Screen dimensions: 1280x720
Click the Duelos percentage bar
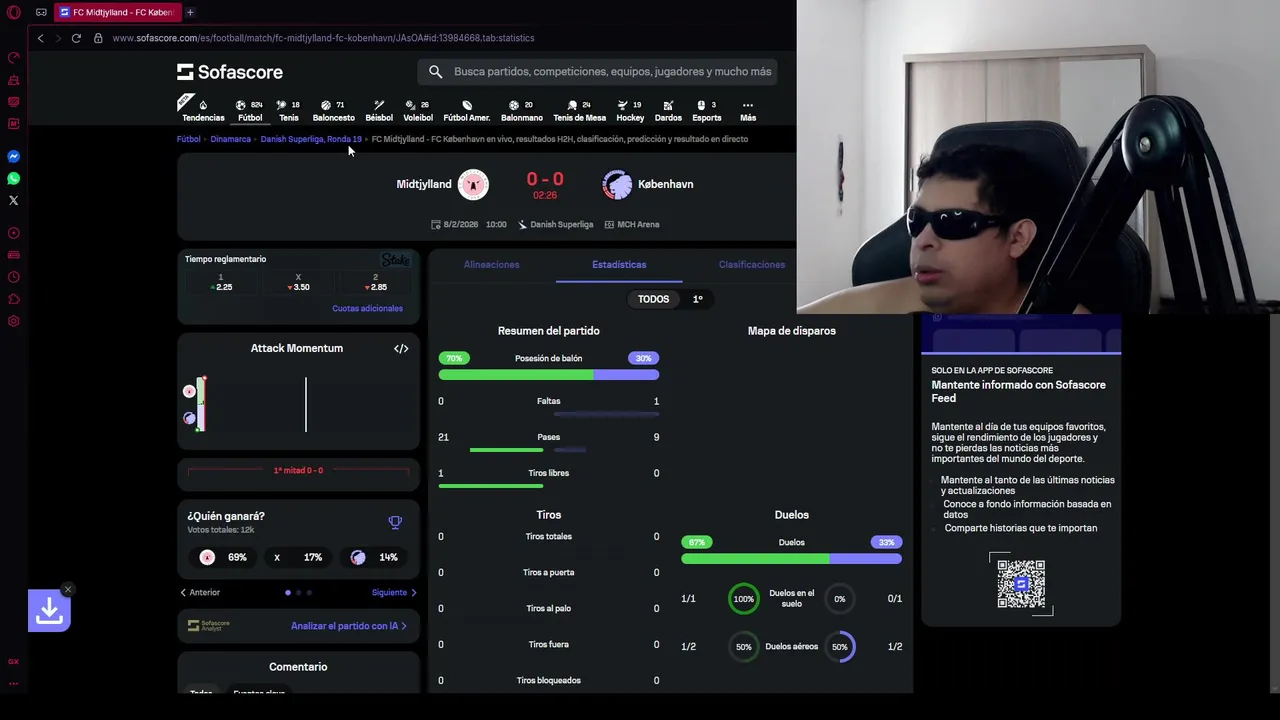pos(791,559)
